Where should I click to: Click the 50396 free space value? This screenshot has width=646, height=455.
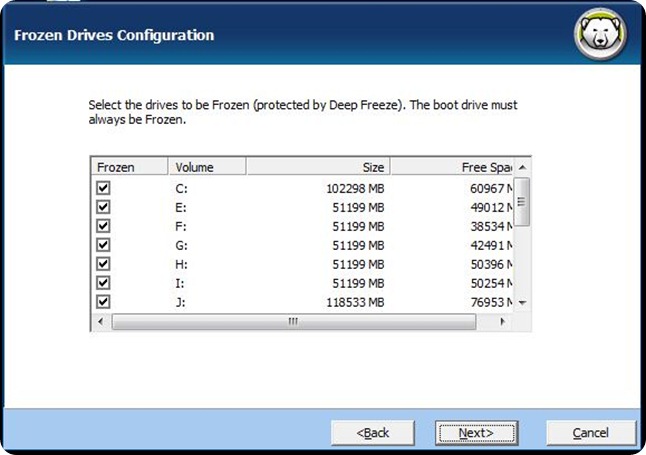492,265
